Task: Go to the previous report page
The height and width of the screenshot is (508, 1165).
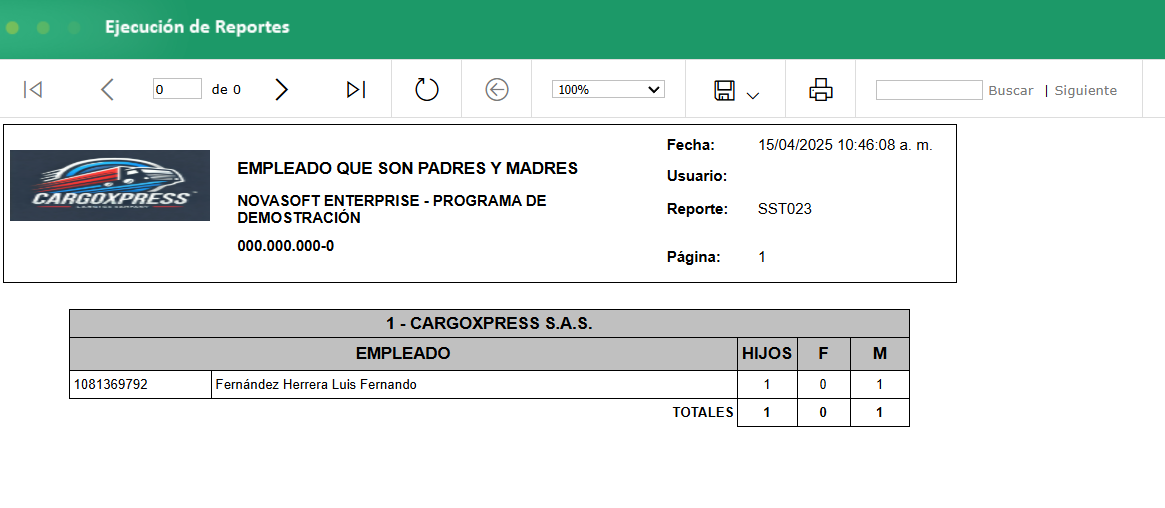Action: pos(107,90)
